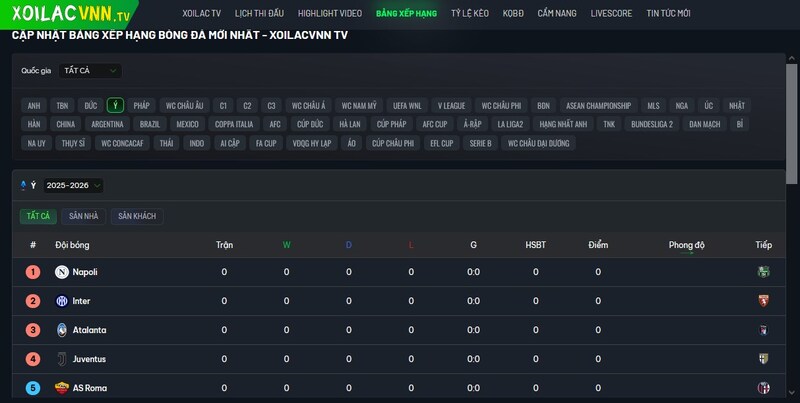Choose the C2 competition button
The image size is (800, 403).
247,106
